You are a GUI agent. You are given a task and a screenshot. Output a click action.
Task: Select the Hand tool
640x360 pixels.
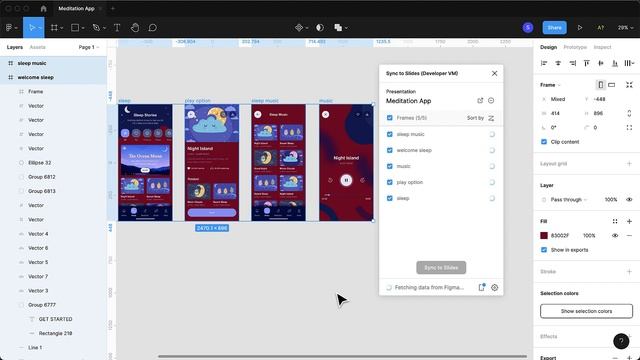coord(135,28)
